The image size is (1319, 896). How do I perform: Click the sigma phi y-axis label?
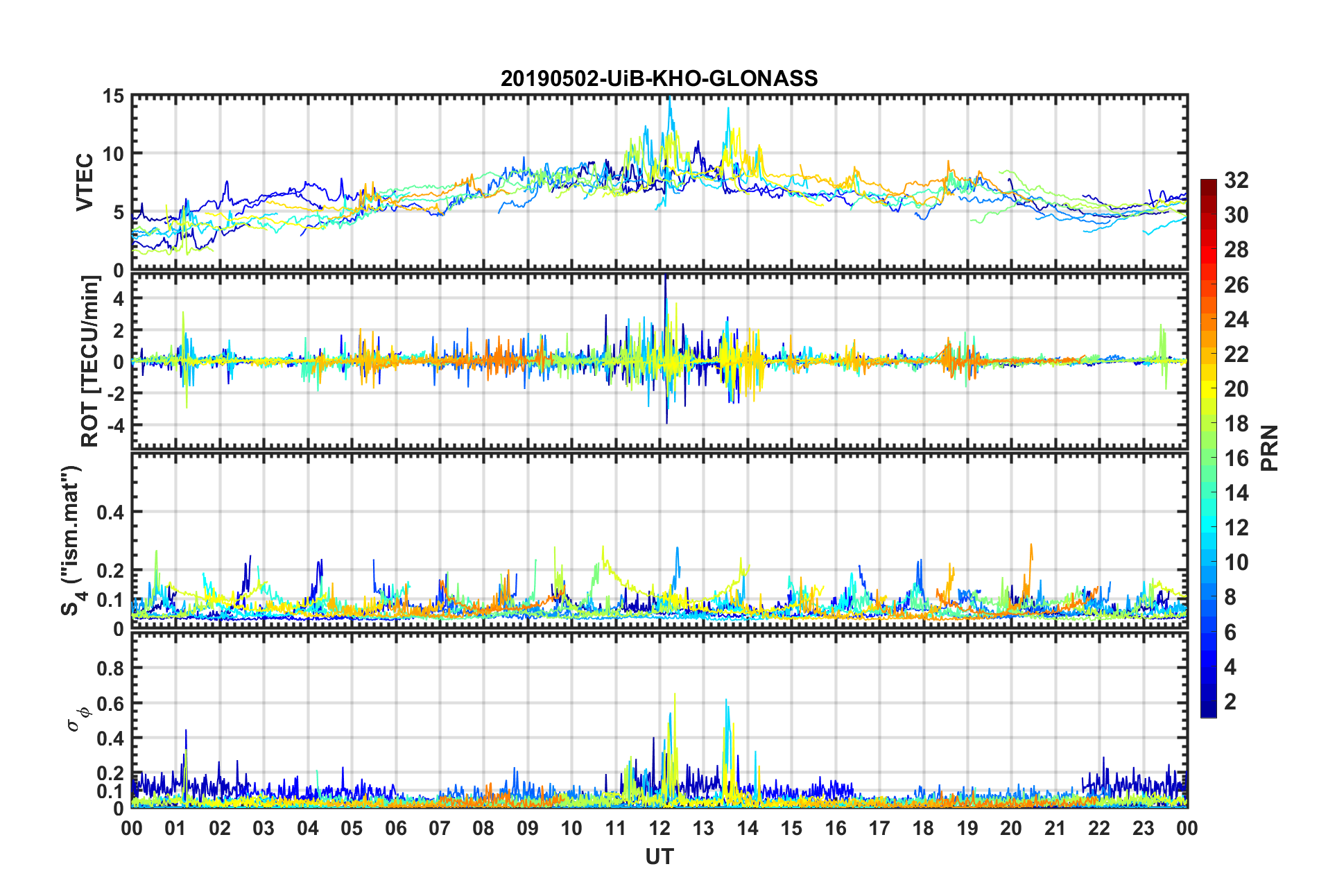(78, 718)
